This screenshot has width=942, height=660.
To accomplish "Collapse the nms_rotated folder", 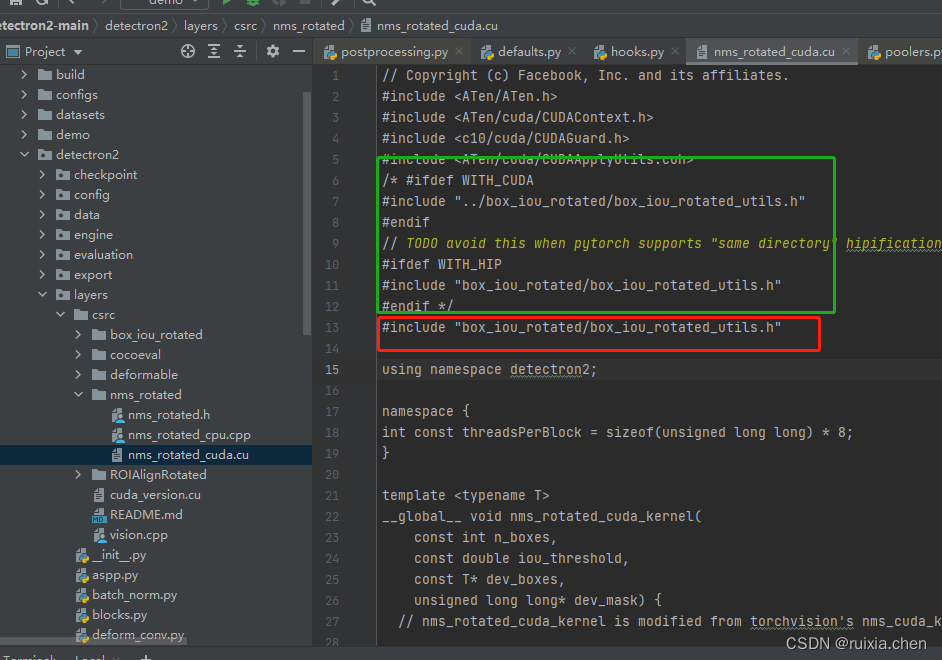I will (x=78, y=395).
